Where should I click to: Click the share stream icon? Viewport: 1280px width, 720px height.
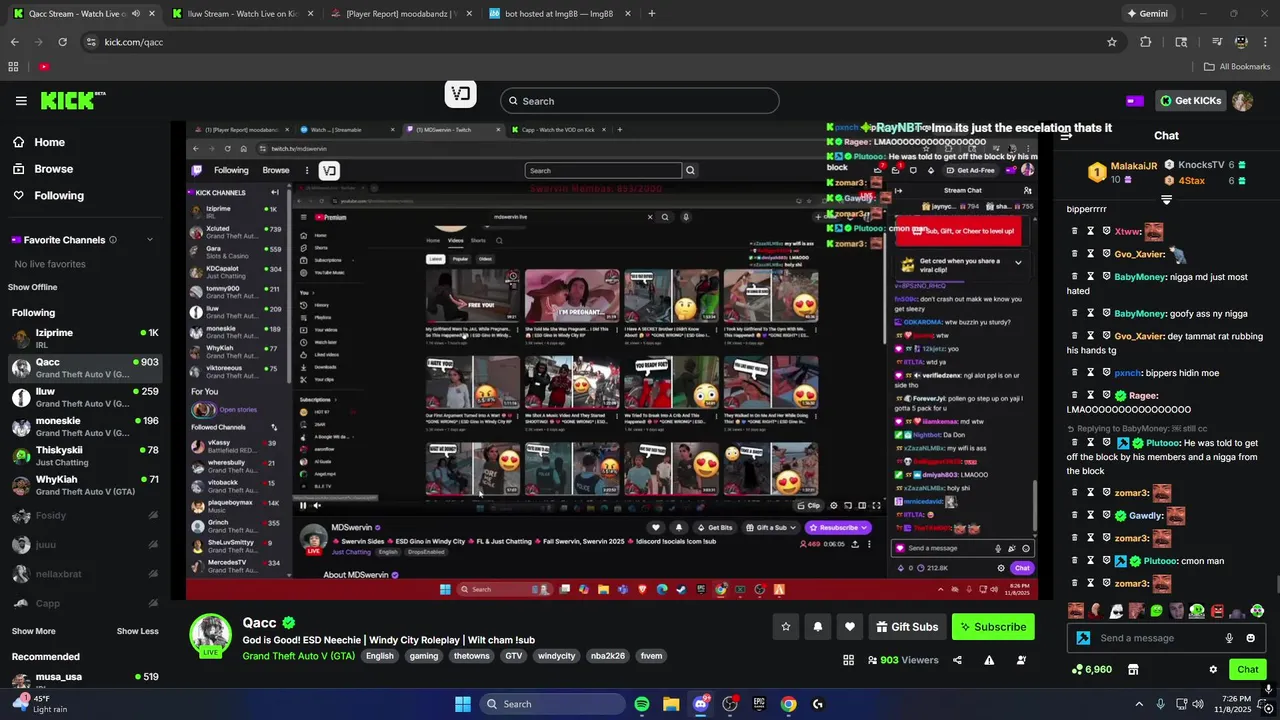click(x=957, y=660)
